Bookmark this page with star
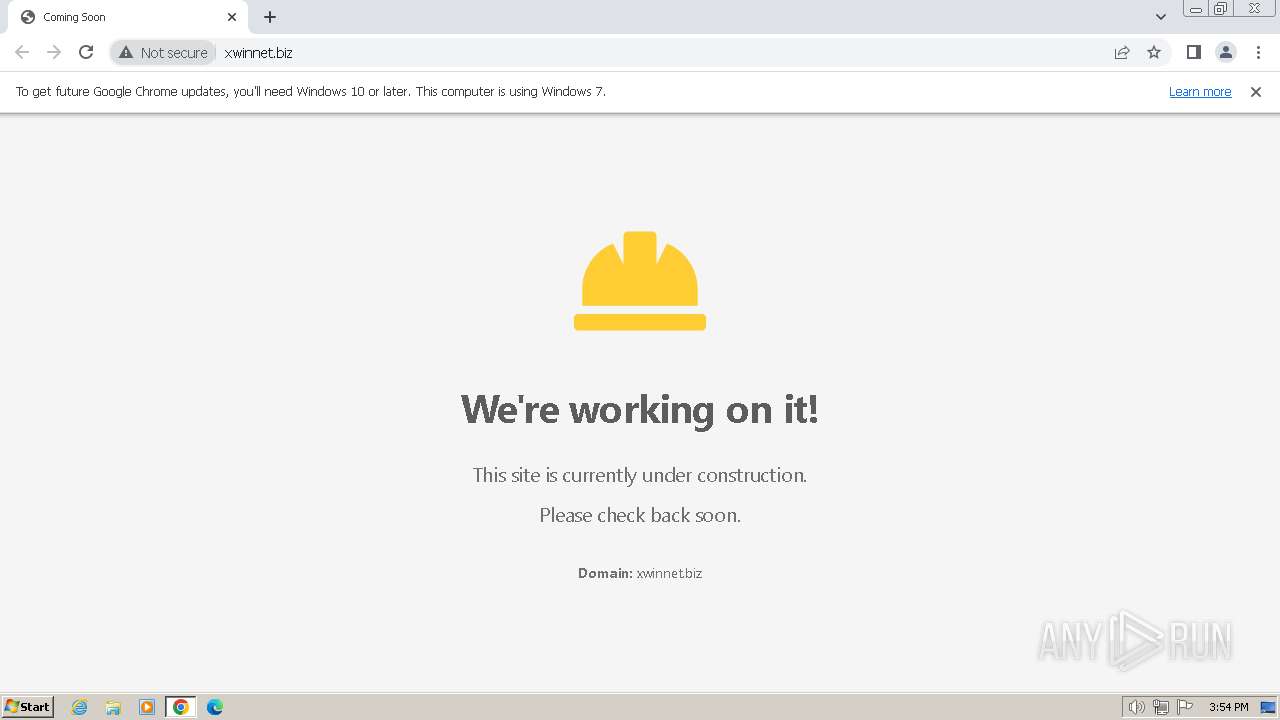This screenshot has height=720, width=1280. click(x=1154, y=52)
